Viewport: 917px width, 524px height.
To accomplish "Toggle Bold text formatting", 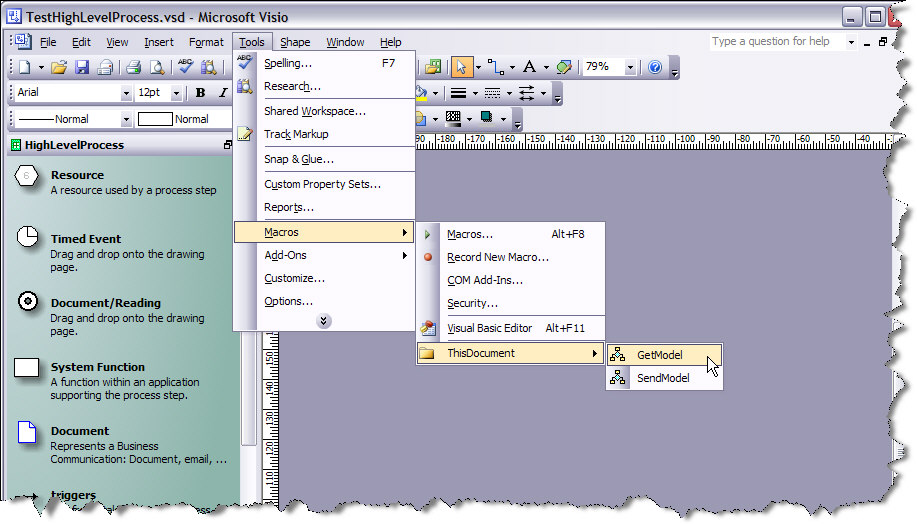I will (200, 93).
